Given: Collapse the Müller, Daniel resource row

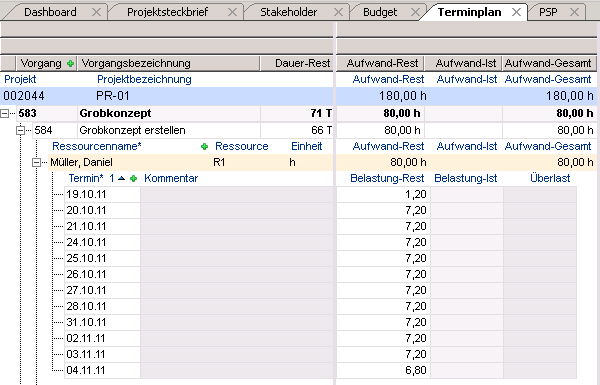Looking at the screenshot, I should pos(36,163).
